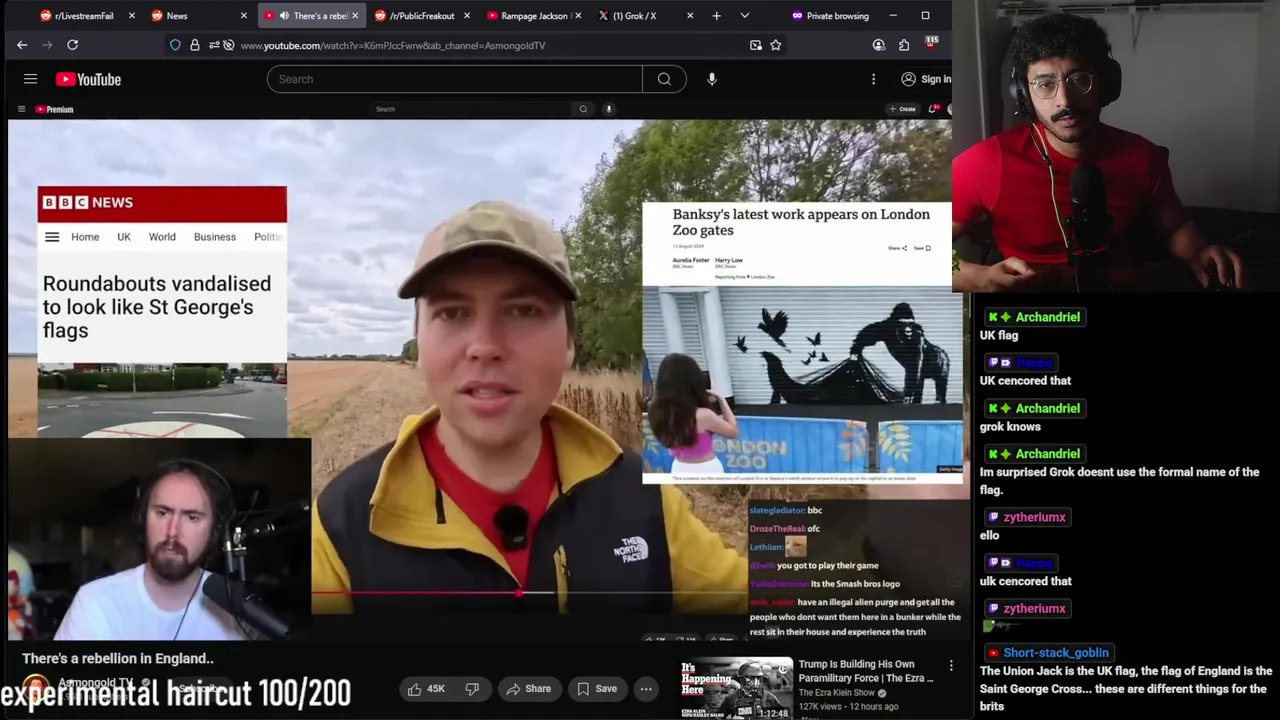
Task: Dislike the video with thumbs down
Action: (x=472, y=688)
